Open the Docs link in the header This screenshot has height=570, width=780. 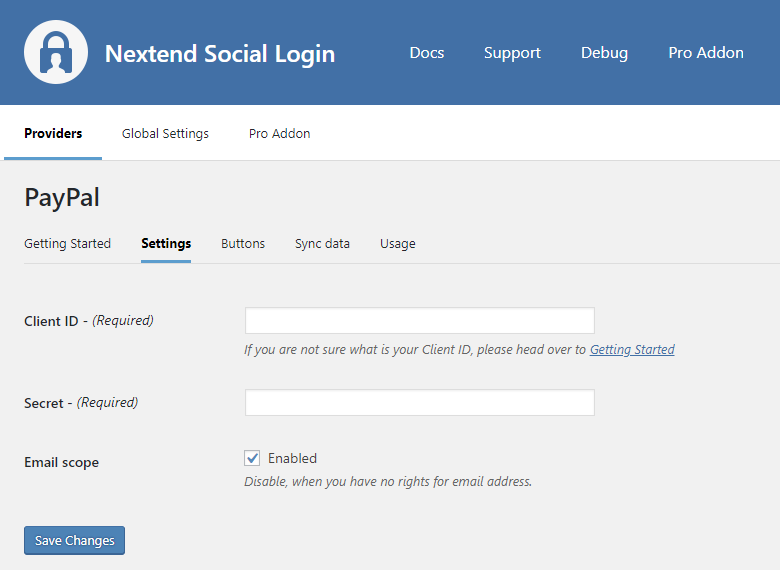coord(427,53)
